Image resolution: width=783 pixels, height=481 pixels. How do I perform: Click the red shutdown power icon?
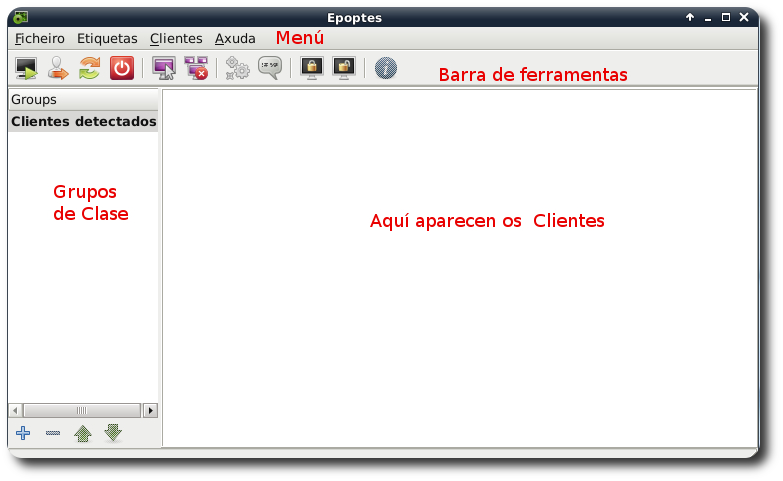121,68
